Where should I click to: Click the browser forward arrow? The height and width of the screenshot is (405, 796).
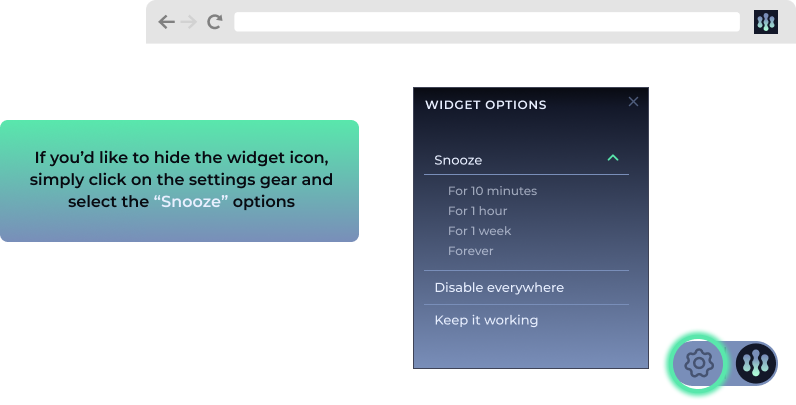(x=190, y=21)
